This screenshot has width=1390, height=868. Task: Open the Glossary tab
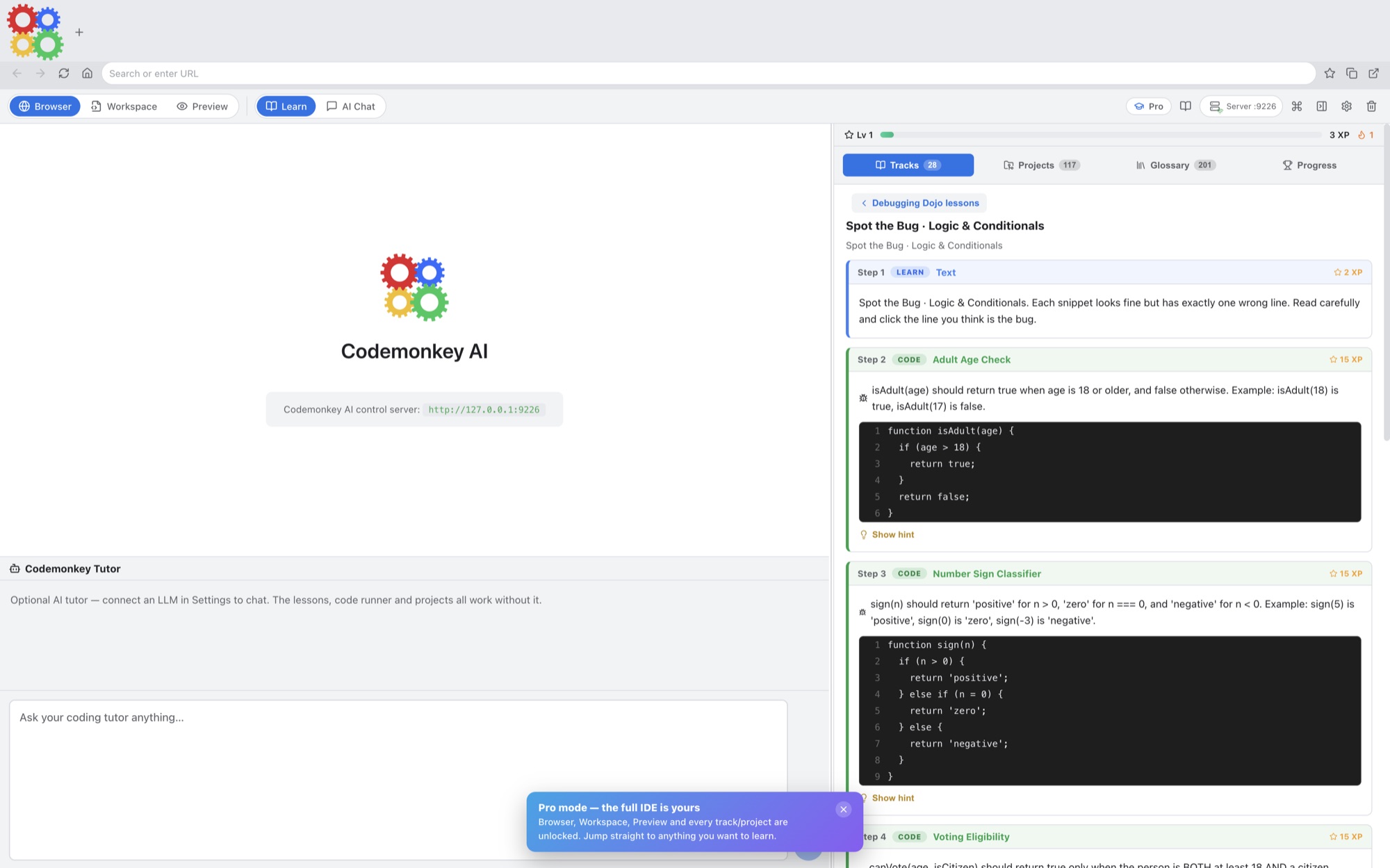[1175, 165]
